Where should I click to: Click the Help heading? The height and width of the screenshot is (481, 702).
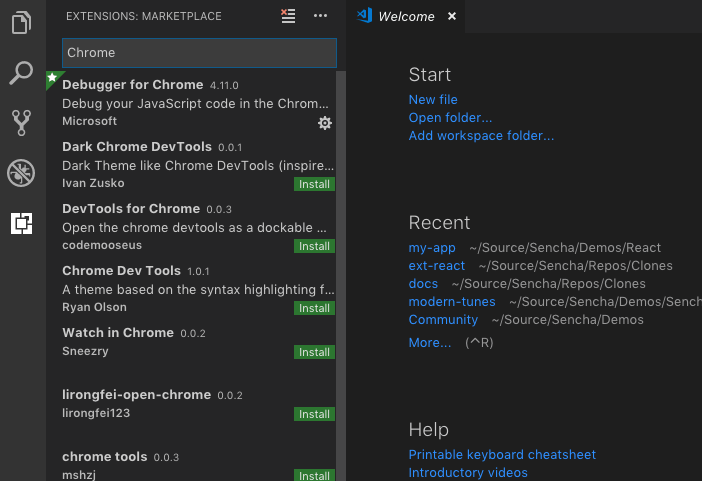coord(428,429)
